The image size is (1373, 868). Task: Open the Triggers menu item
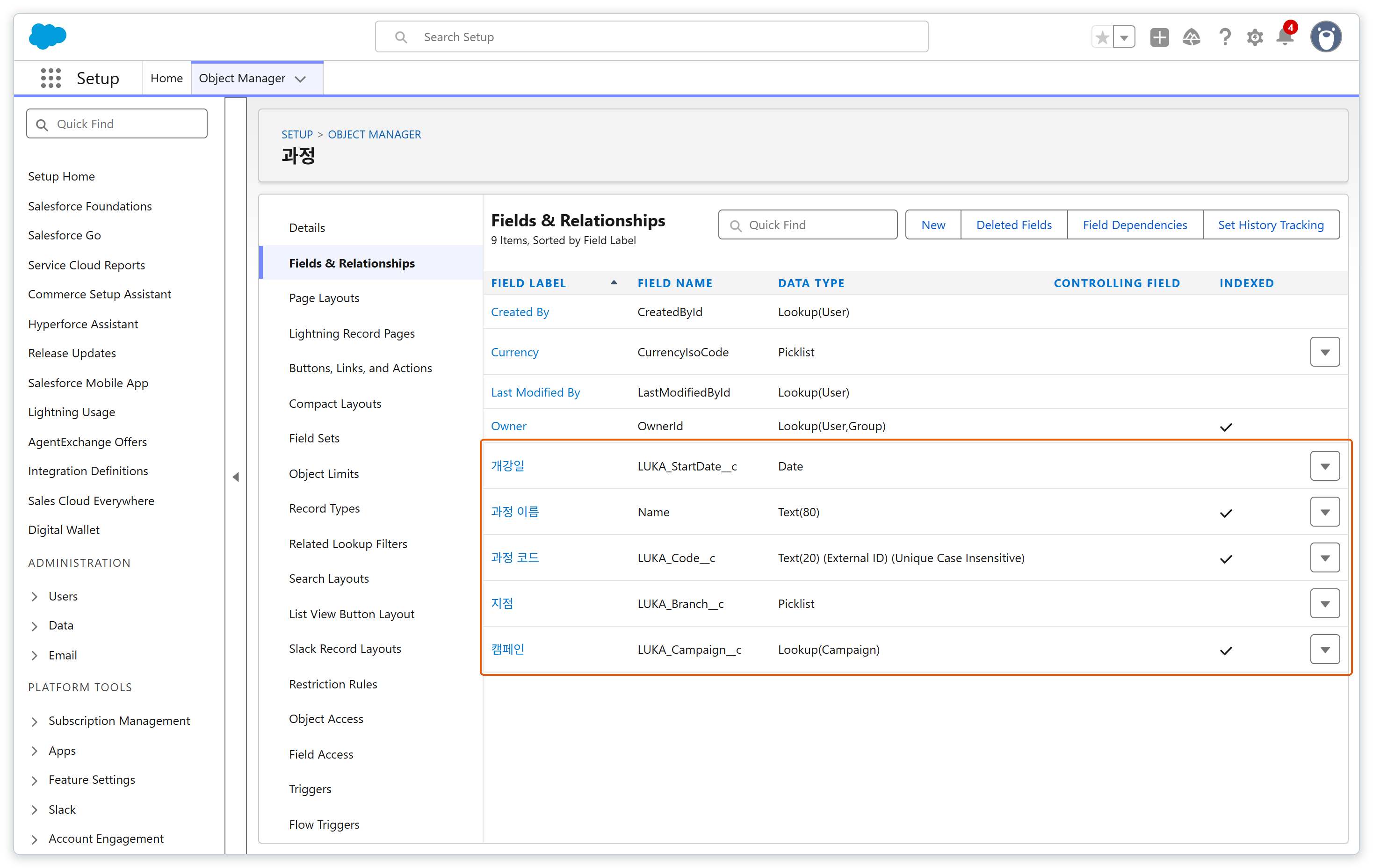pyautogui.click(x=310, y=789)
